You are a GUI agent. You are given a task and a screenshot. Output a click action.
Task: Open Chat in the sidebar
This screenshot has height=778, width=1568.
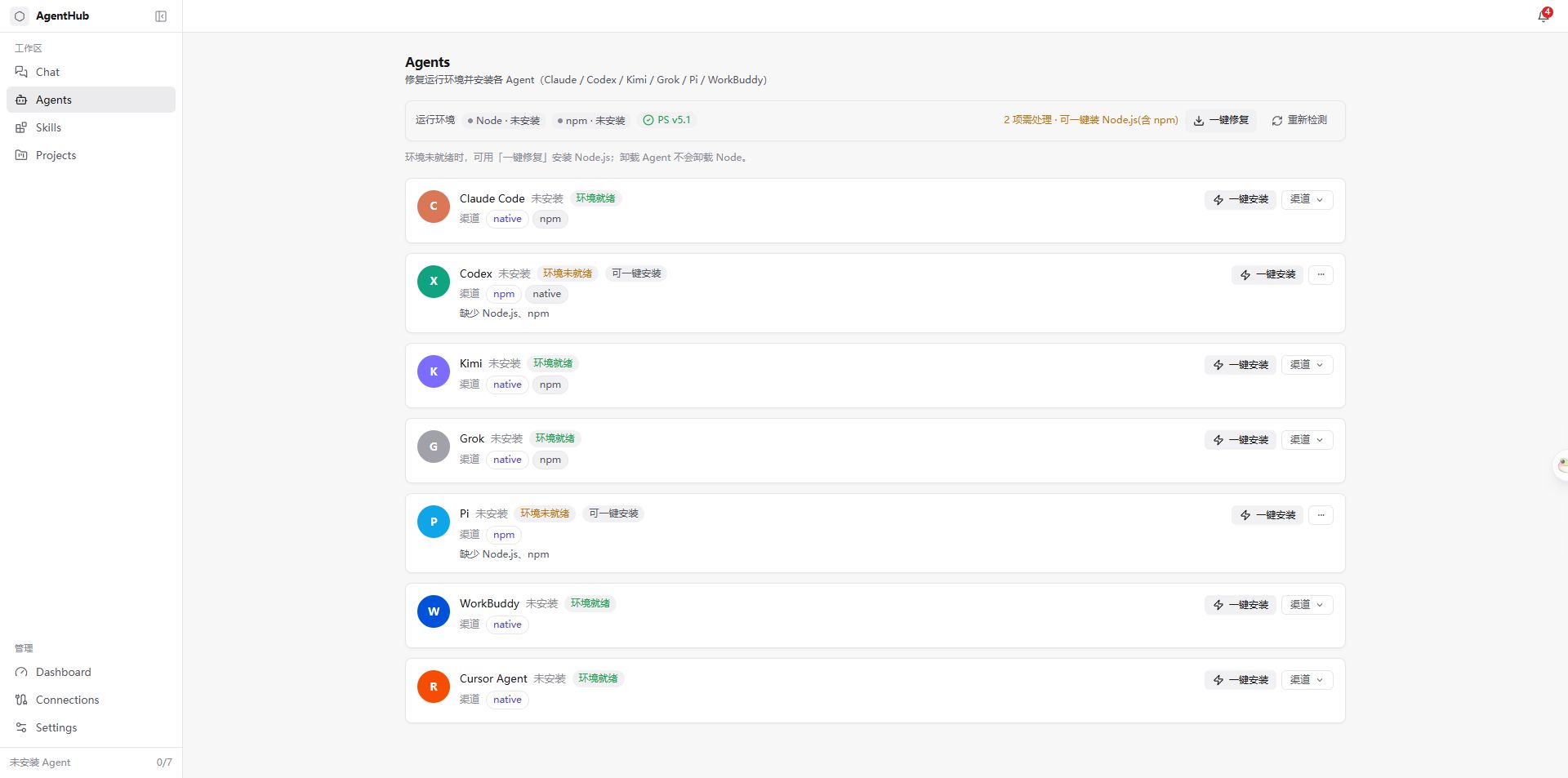[x=91, y=72]
